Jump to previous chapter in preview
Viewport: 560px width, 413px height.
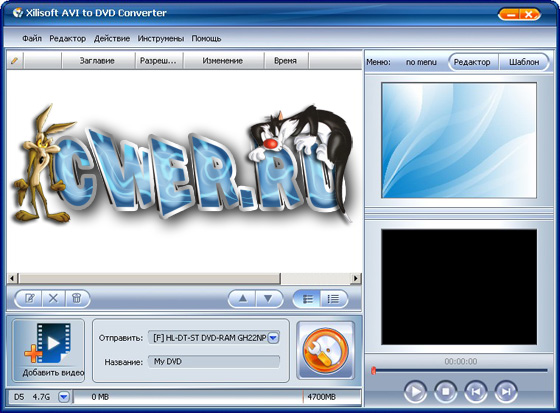coord(475,392)
